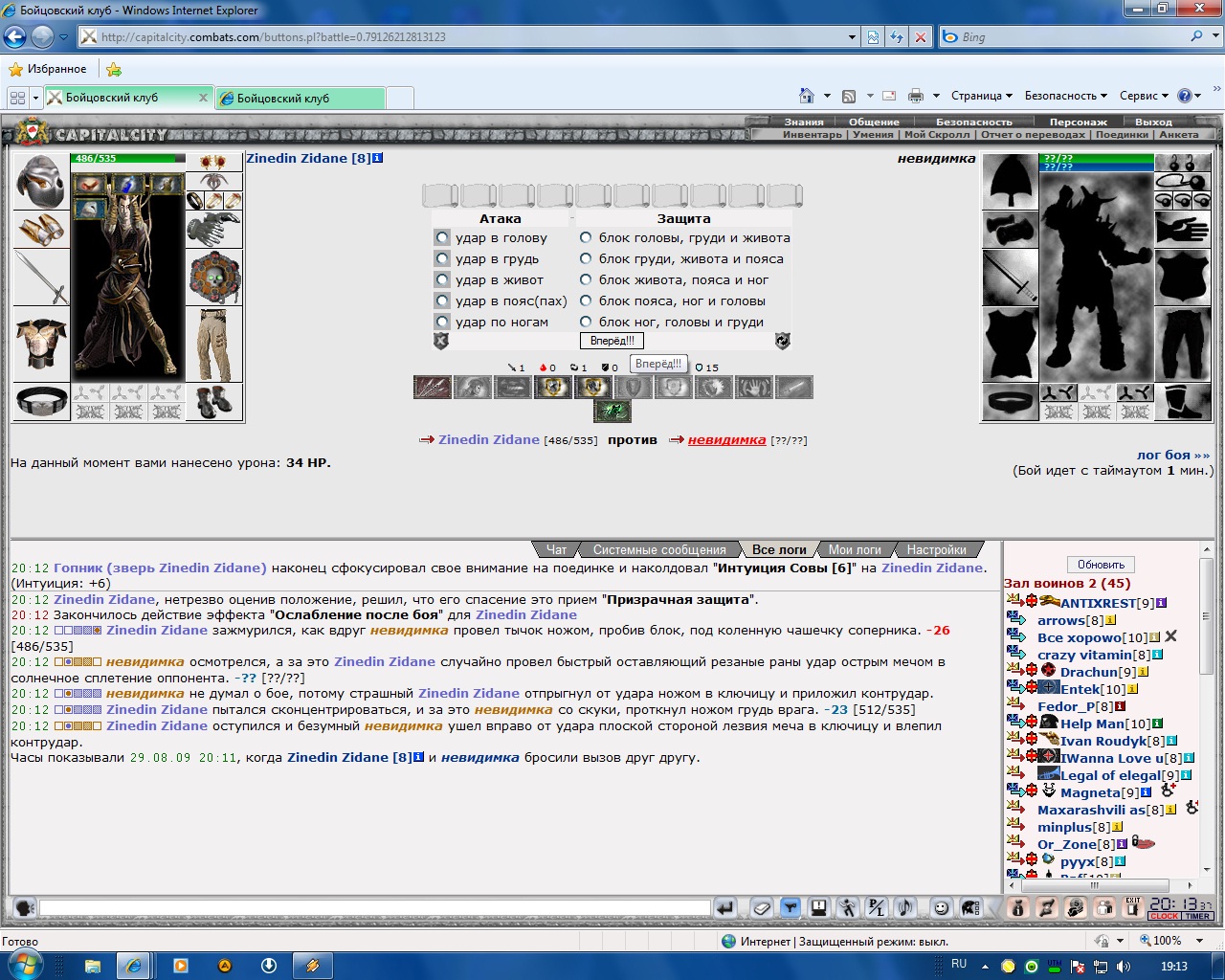Click the send message arrow icon
This screenshot has height=980, width=1225.
(725, 907)
